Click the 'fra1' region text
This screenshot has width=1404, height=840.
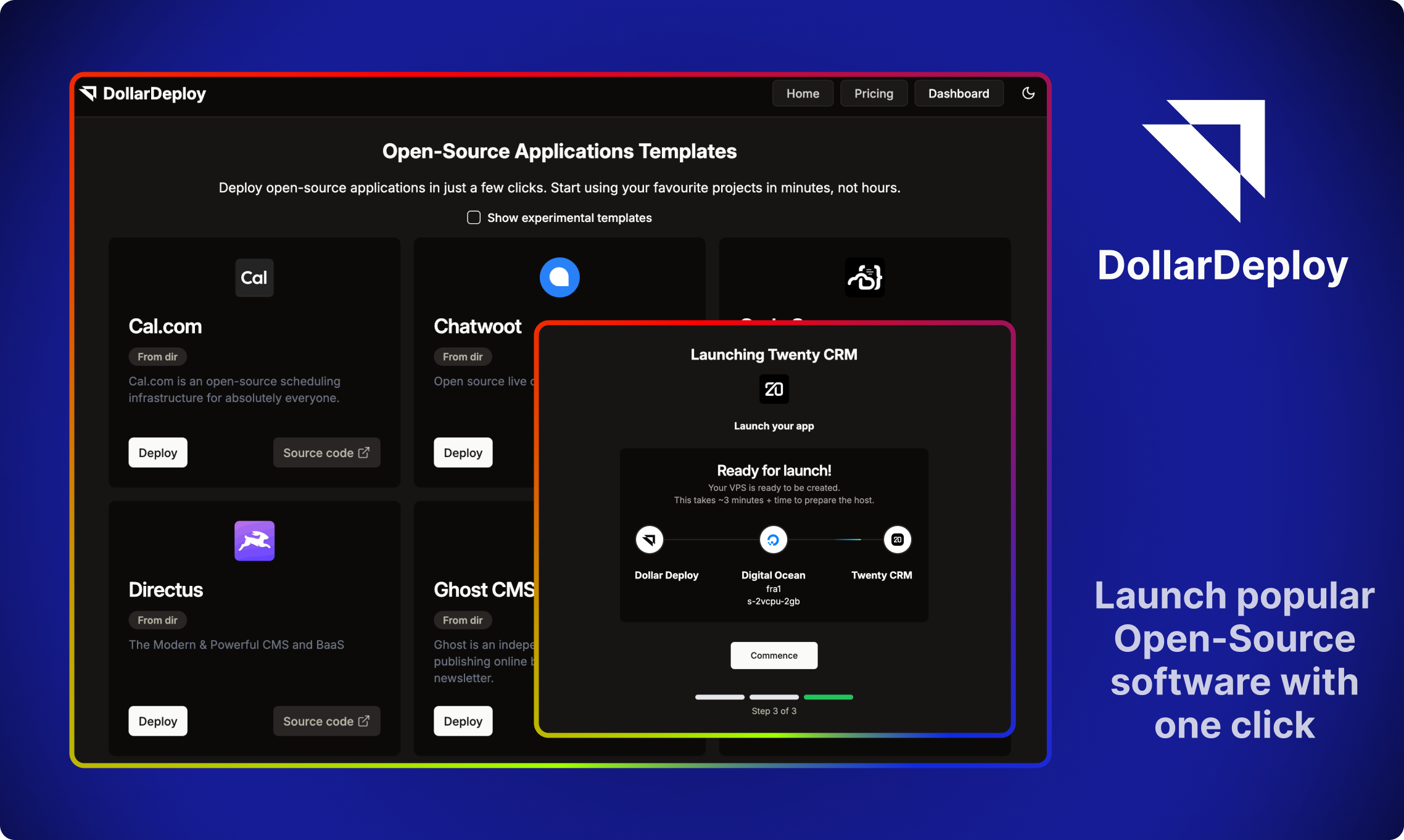[x=773, y=589]
